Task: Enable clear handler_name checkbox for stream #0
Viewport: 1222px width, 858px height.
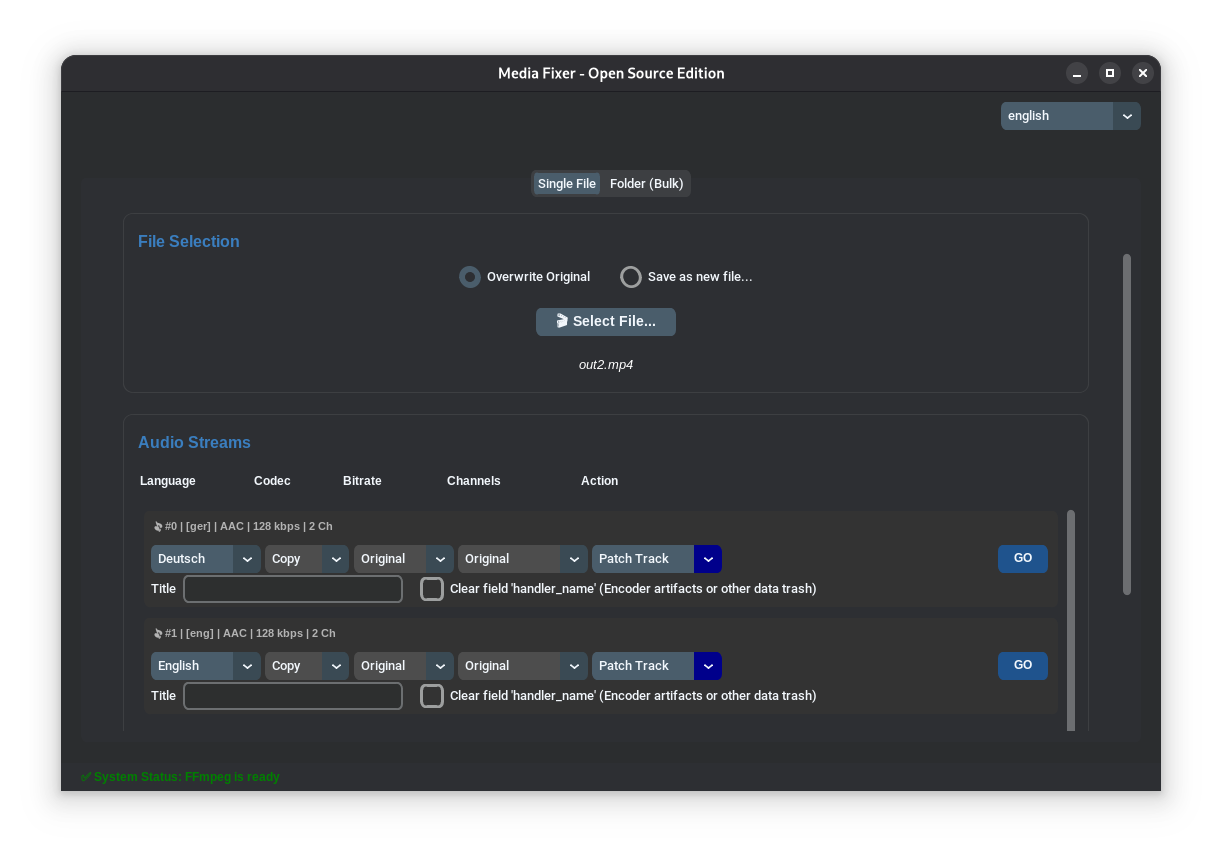Action: point(432,589)
